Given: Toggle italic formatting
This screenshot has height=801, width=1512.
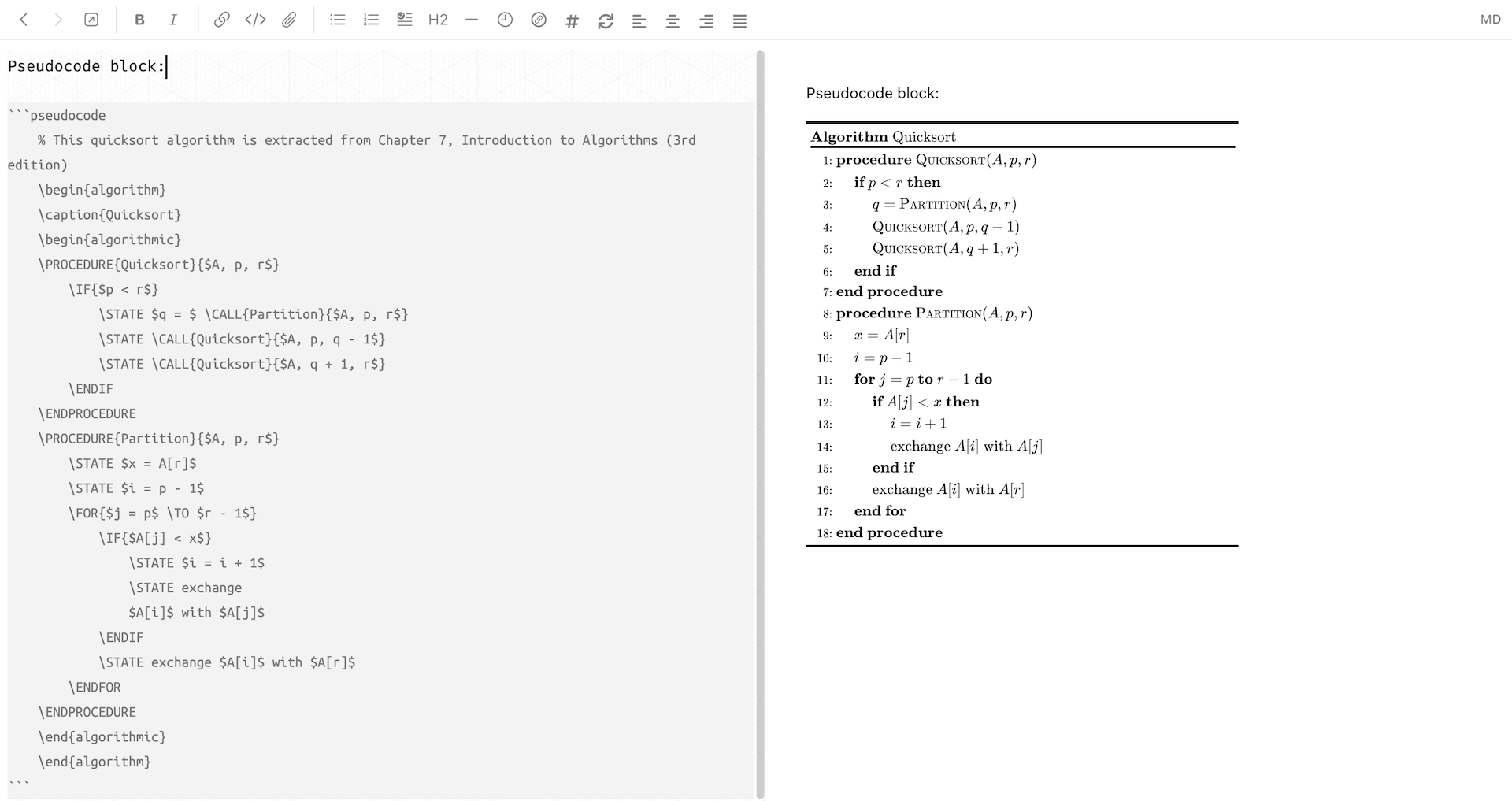Looking at the screenshot, I should coord(173,20).
